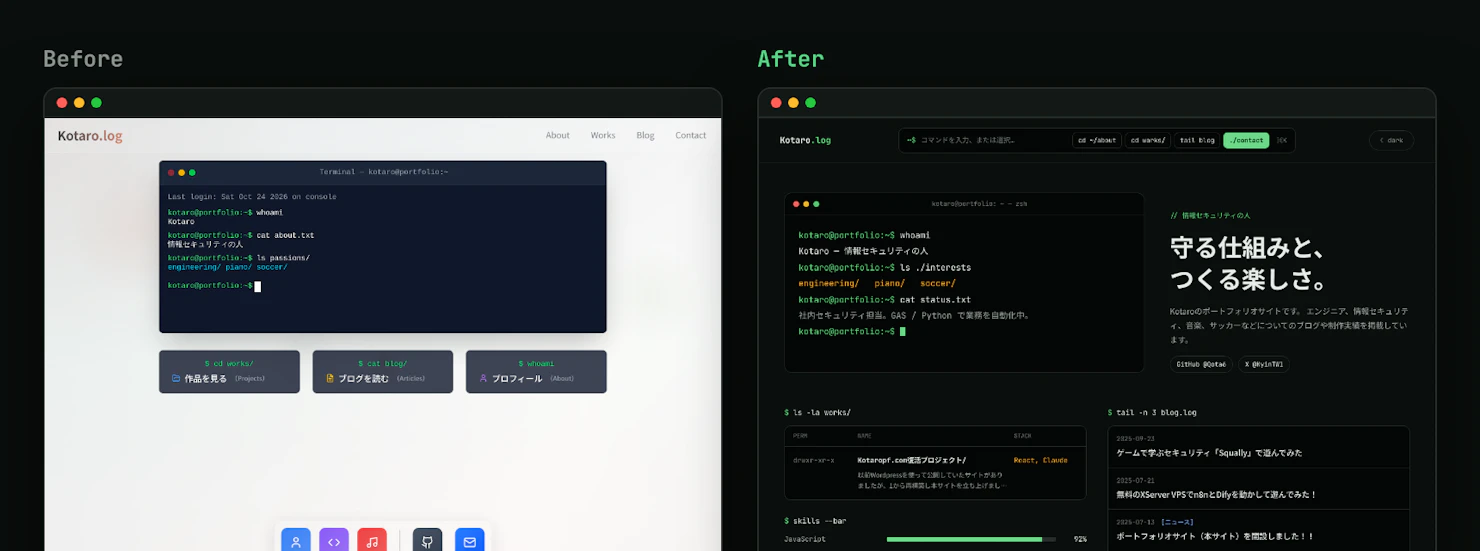Open About in the Before window nav

pyautogui.click(x=558, y=135)
